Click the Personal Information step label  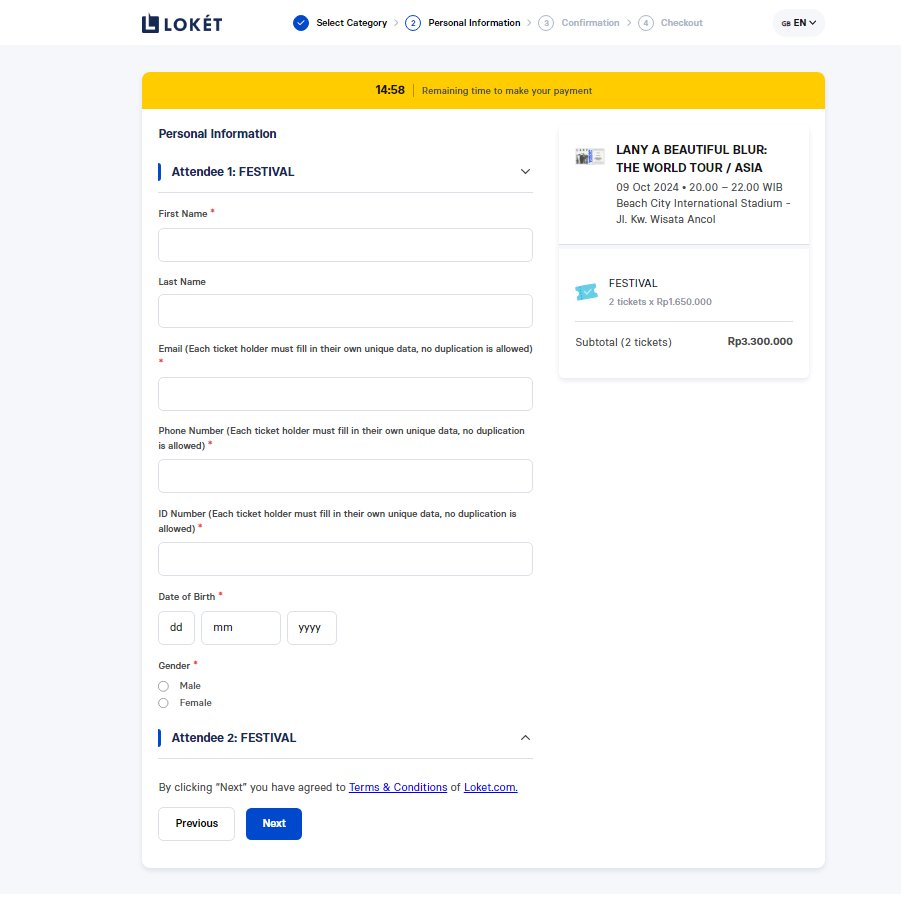[474, 23]
